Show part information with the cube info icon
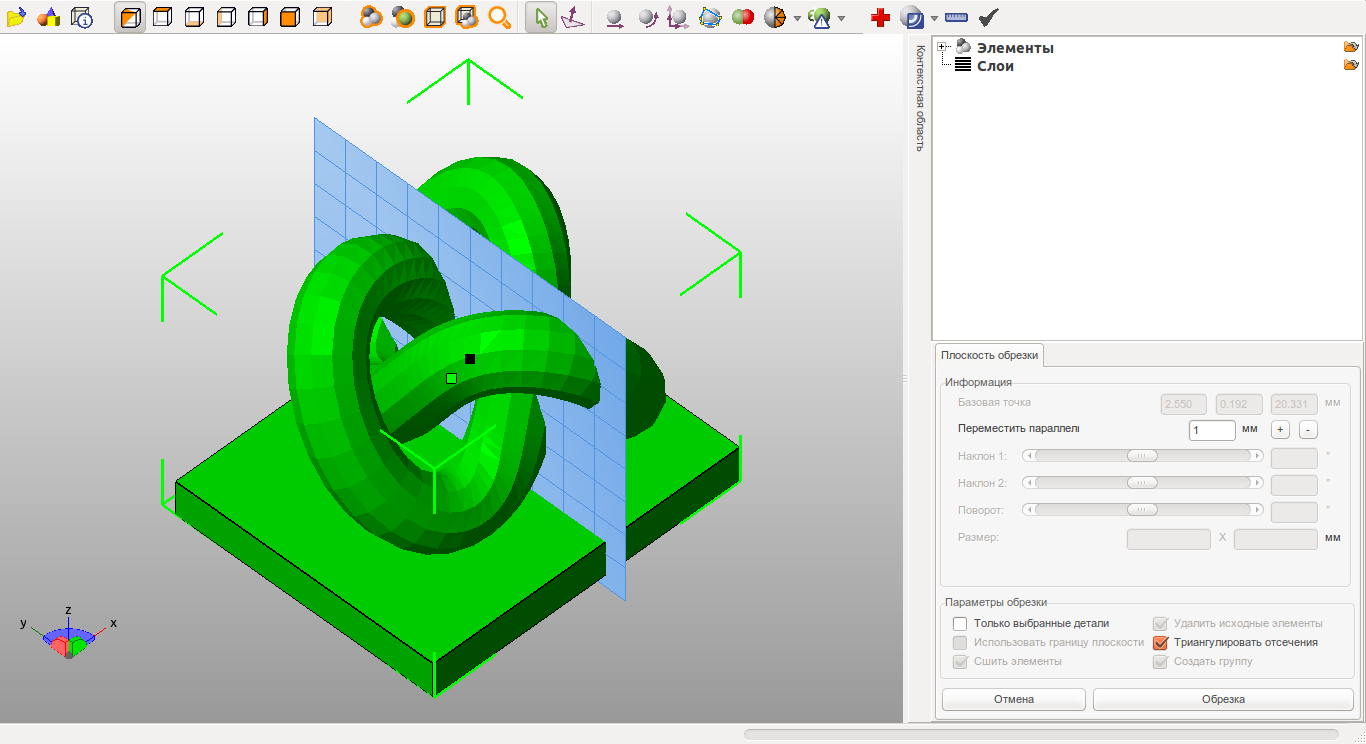This screenshot has height=744, width=1366. point(81,17)
